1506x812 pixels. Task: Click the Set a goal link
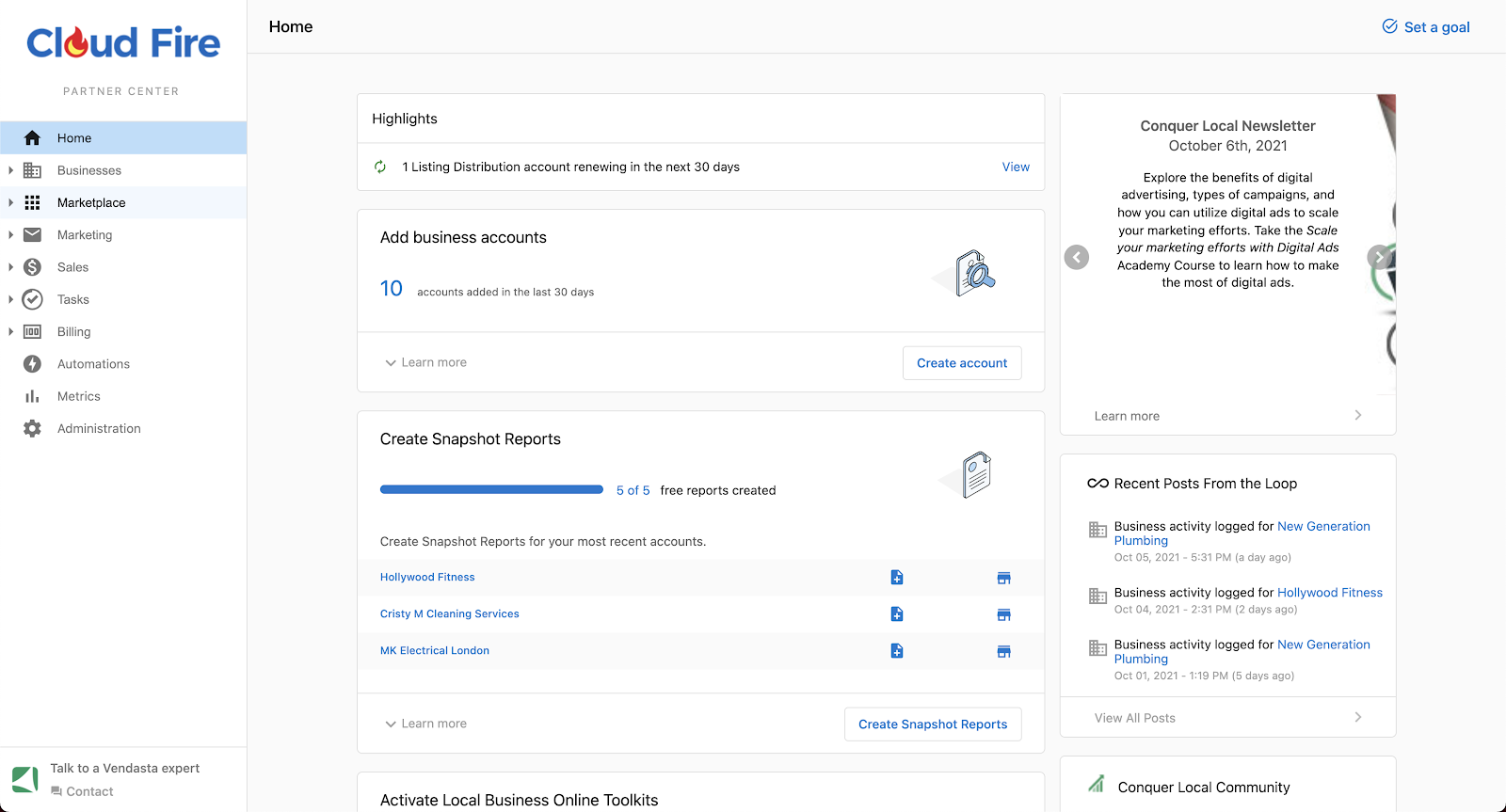click(x=1426, y=26)
